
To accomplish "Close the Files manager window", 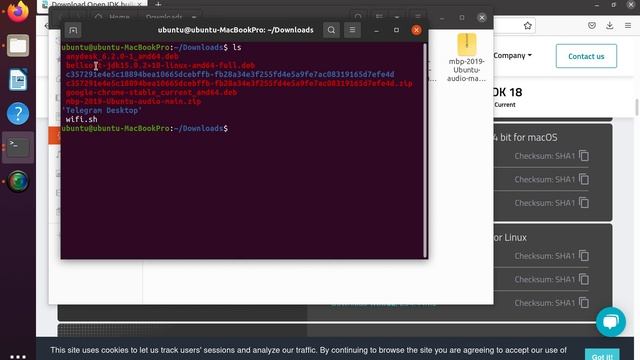I will [x=482, y=18].
